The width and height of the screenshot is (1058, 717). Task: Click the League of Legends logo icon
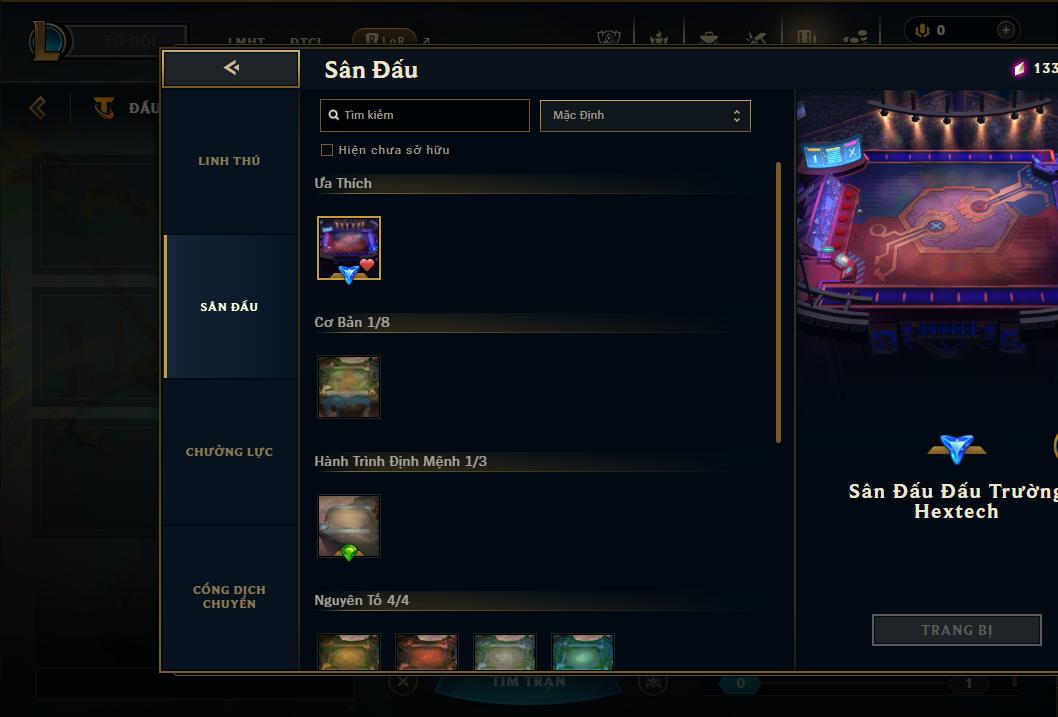49,40
